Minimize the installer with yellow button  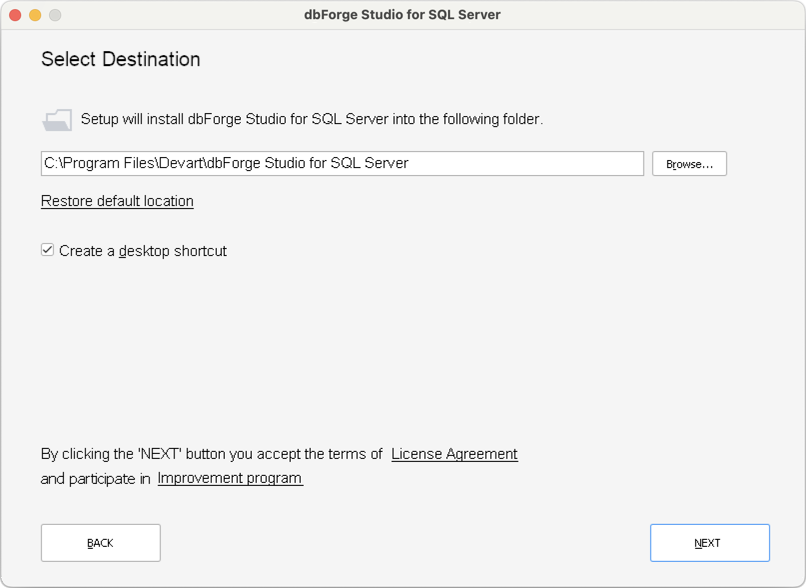coord(35,15)
